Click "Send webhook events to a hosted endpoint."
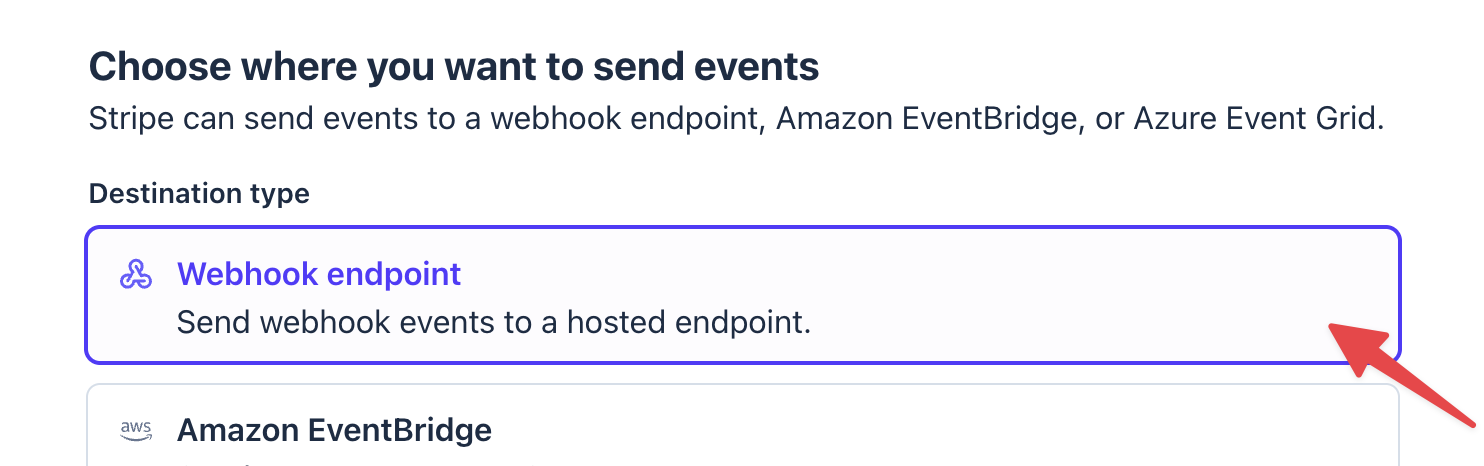Screen dimensions: 1484x466 tap(492, 323)
